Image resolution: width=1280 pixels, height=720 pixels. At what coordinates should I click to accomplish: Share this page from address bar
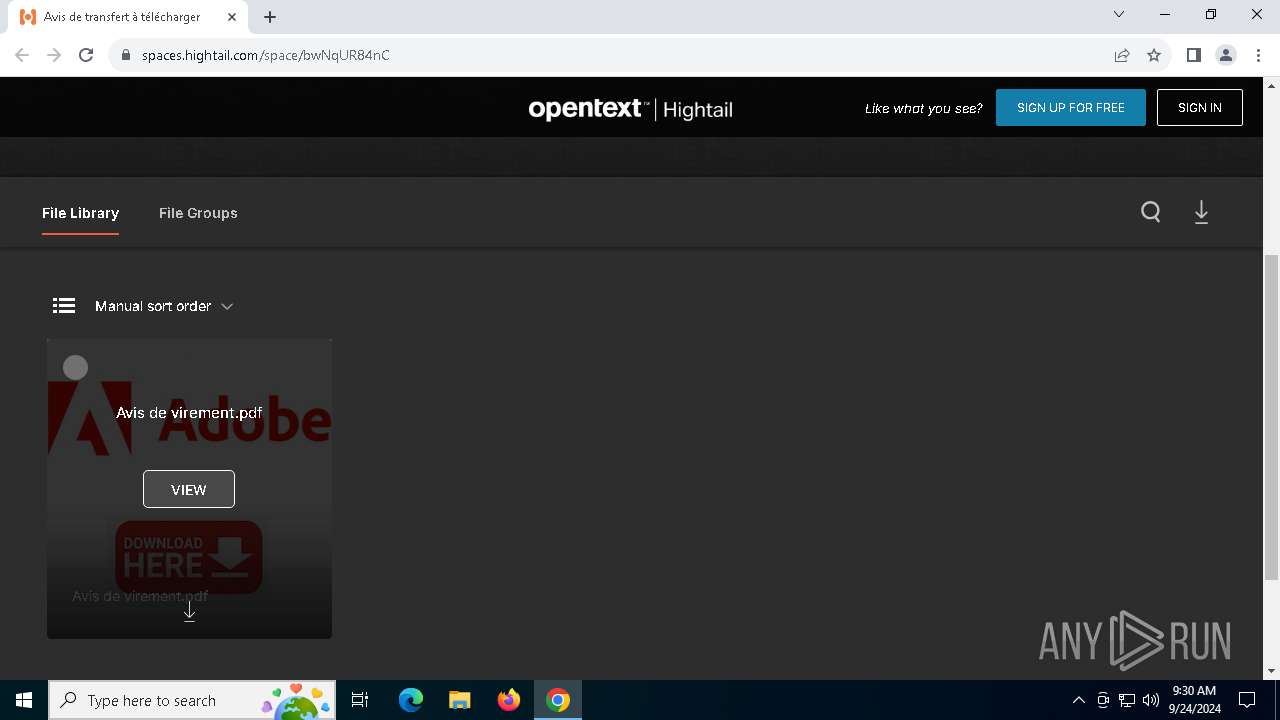(1122, 55)
